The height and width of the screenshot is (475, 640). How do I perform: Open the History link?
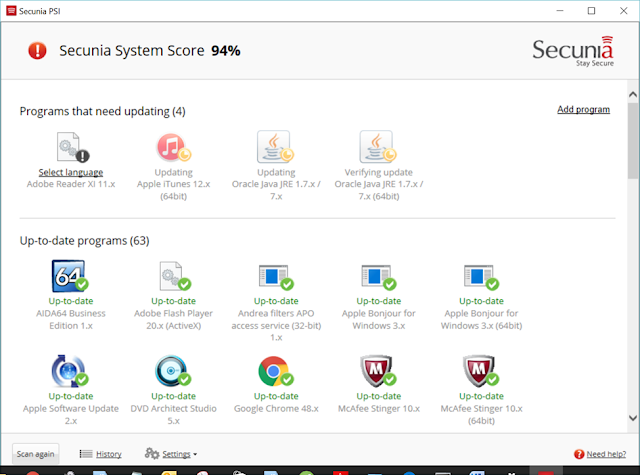109,454
